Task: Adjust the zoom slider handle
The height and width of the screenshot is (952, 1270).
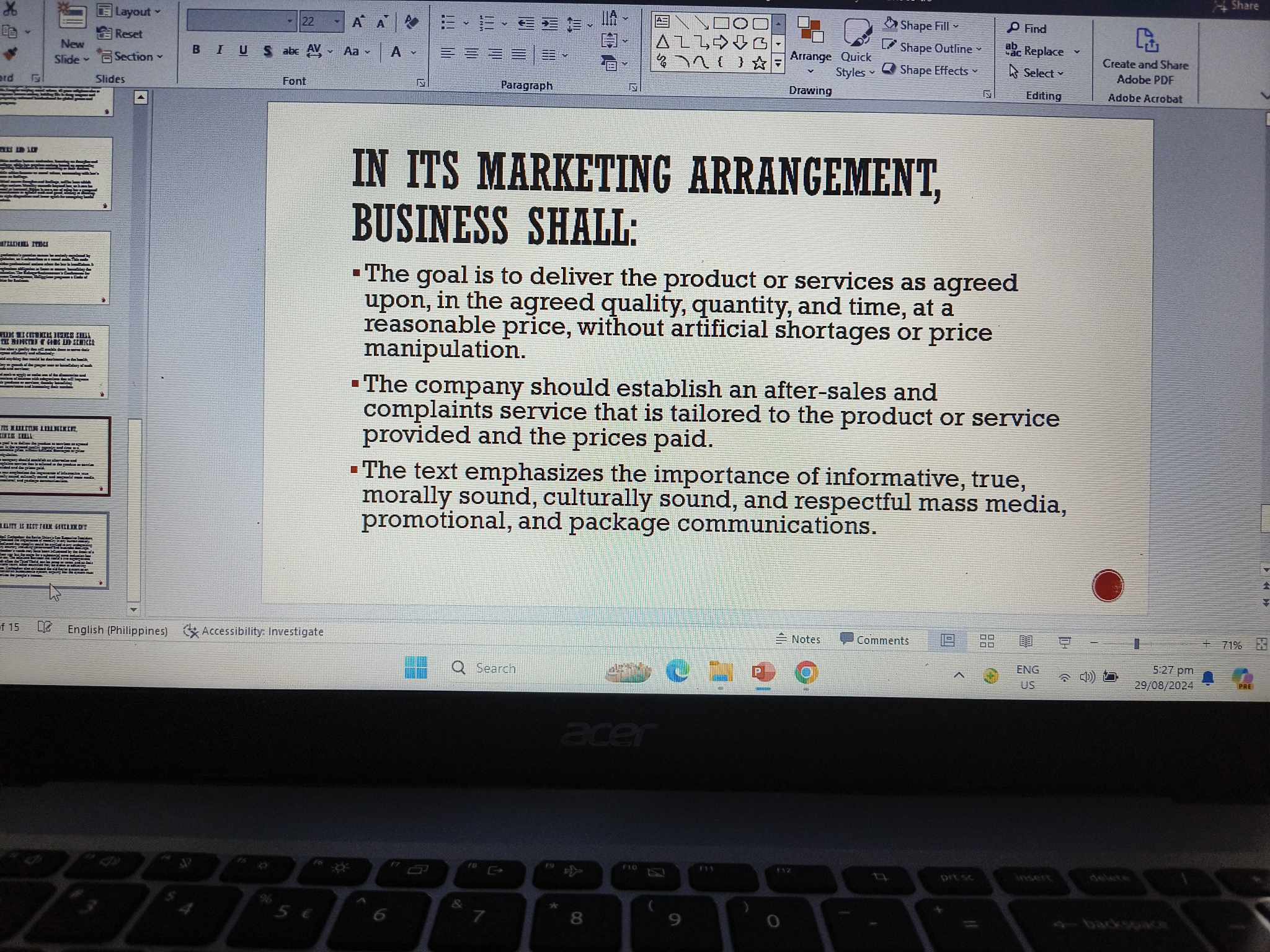Action: 1137,644
